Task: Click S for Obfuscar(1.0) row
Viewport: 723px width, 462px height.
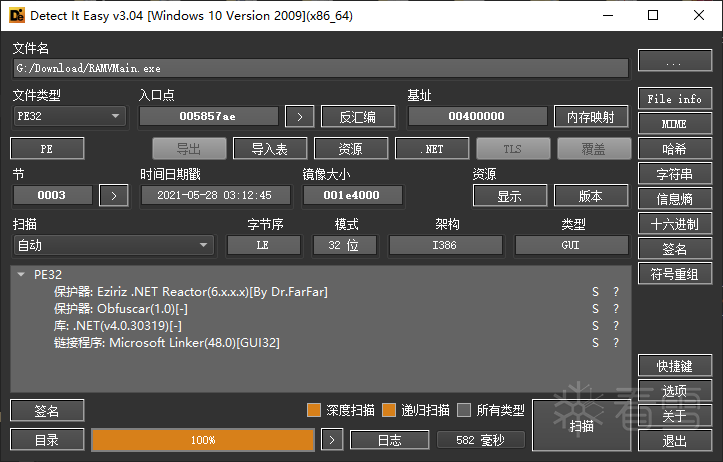Action: tap(595, 309)
